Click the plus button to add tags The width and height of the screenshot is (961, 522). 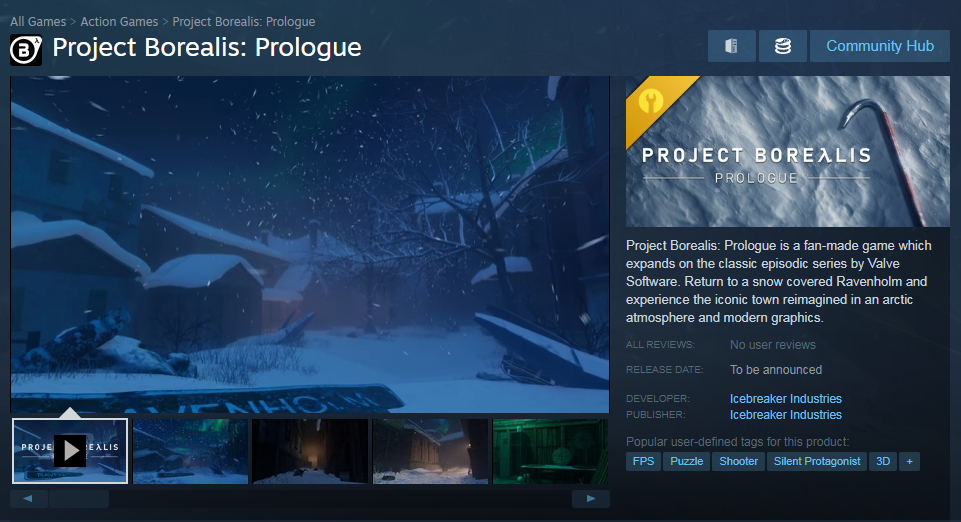coord(909,461)
